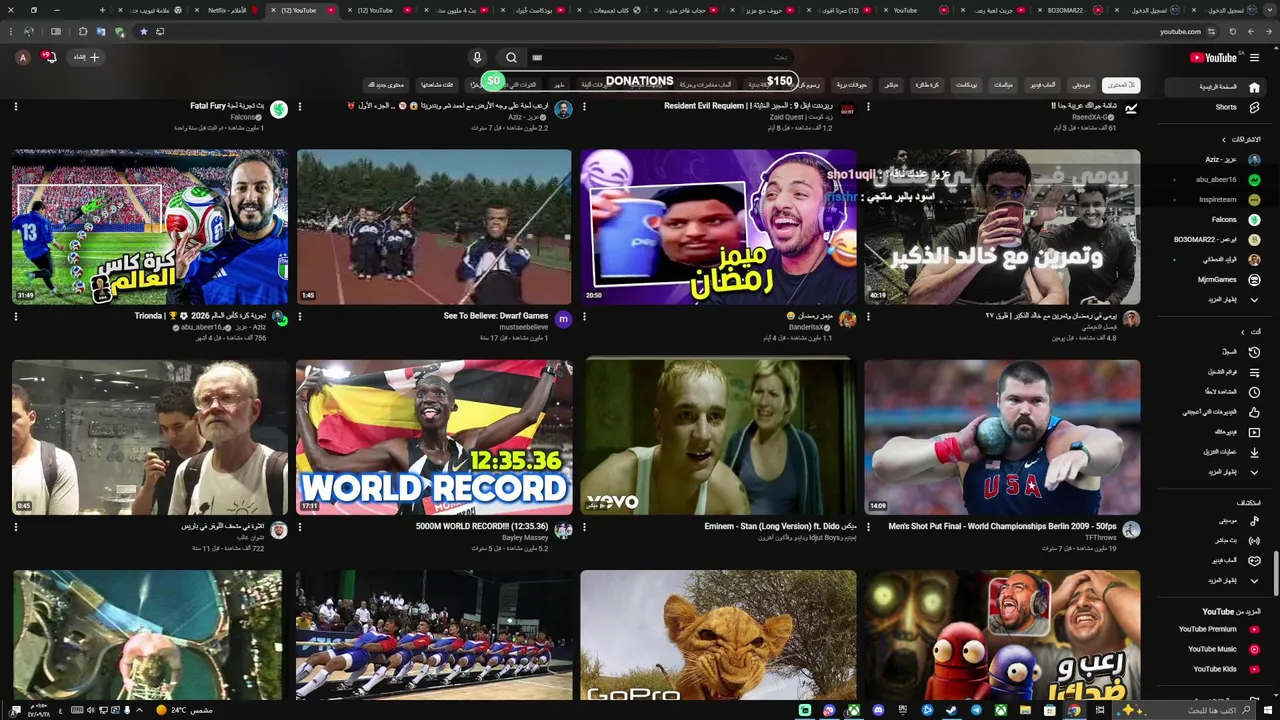Screen dimensions: 1280x720
Task: Play the tug of war video thumbnail
Action: click(x=434, y=635)
